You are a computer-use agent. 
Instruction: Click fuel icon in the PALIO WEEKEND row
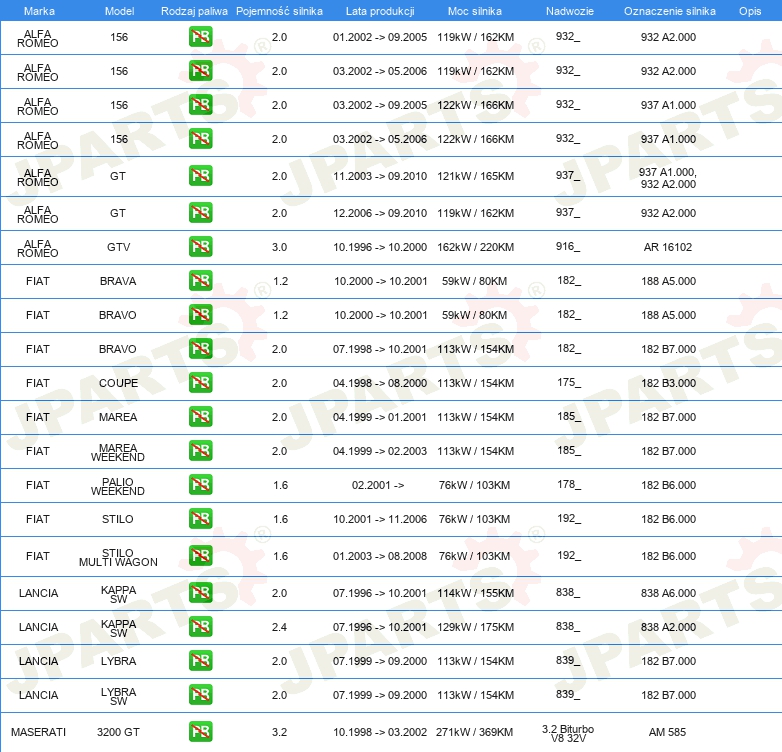[200, 485]
